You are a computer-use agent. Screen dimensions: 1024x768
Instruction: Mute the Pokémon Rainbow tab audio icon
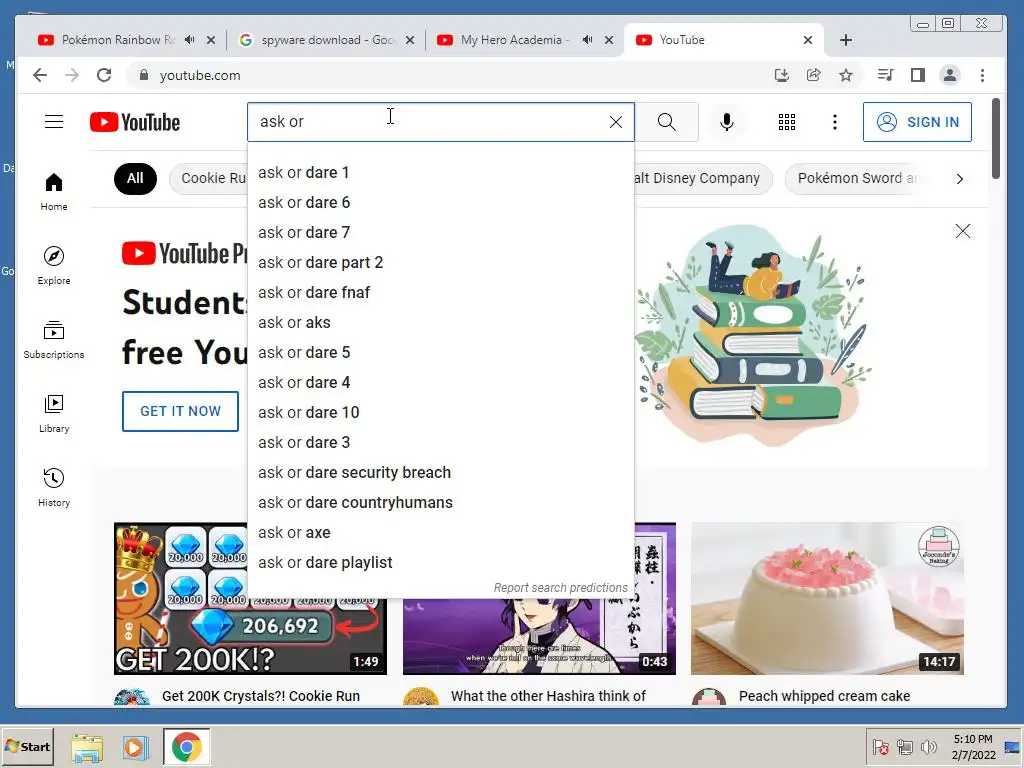click(x=189, y=40)
